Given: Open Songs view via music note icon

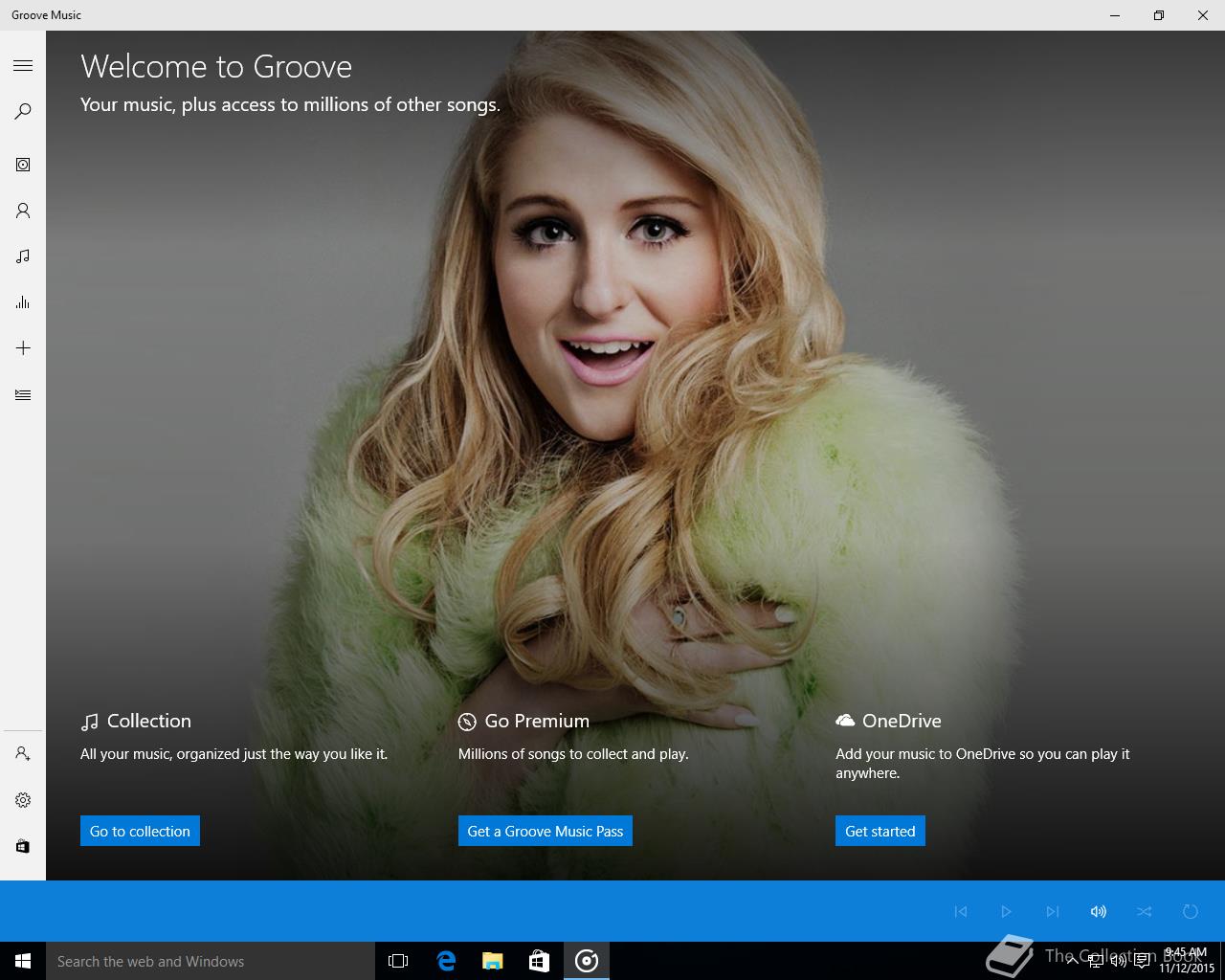Looking at the screenshot, I should point(23,256).
